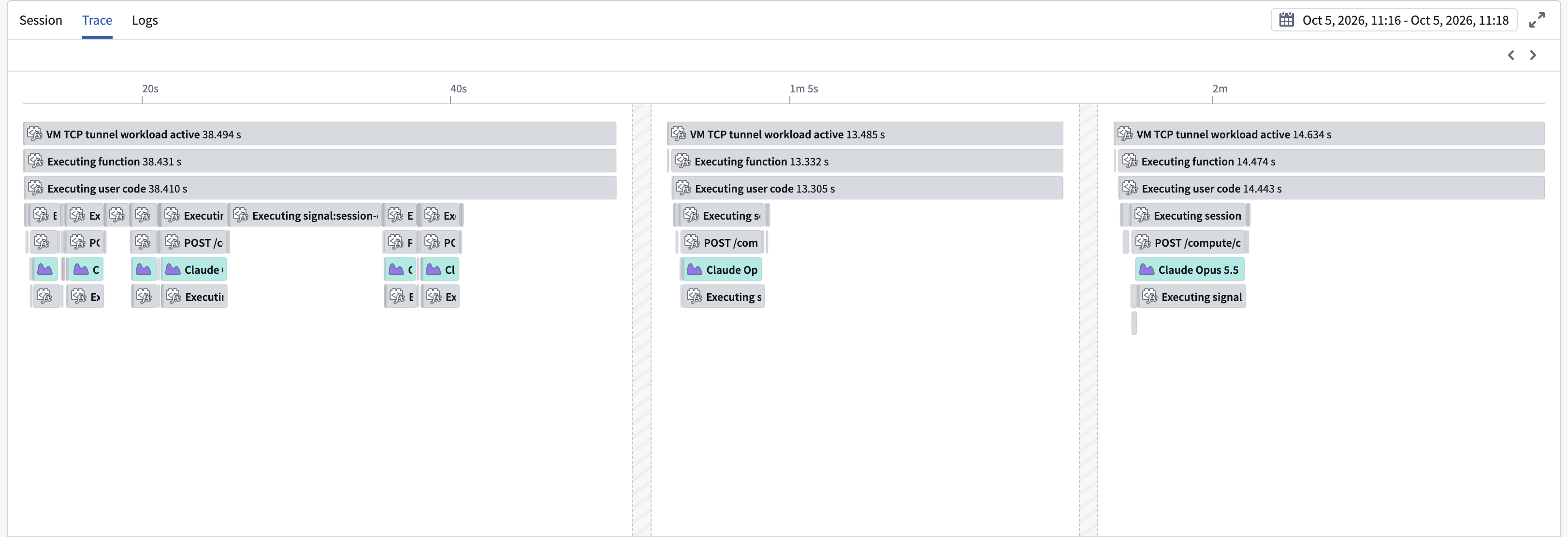Click icon of Executing user code 38.410 s span
The height and width of the screenshot is (537, 1568).
(36, 187)
